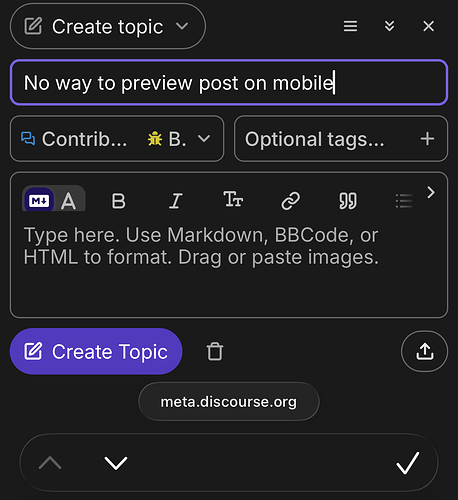The image size is (458, 500).
Task: Click the Bold formatting icon
Action: point(118,201)
